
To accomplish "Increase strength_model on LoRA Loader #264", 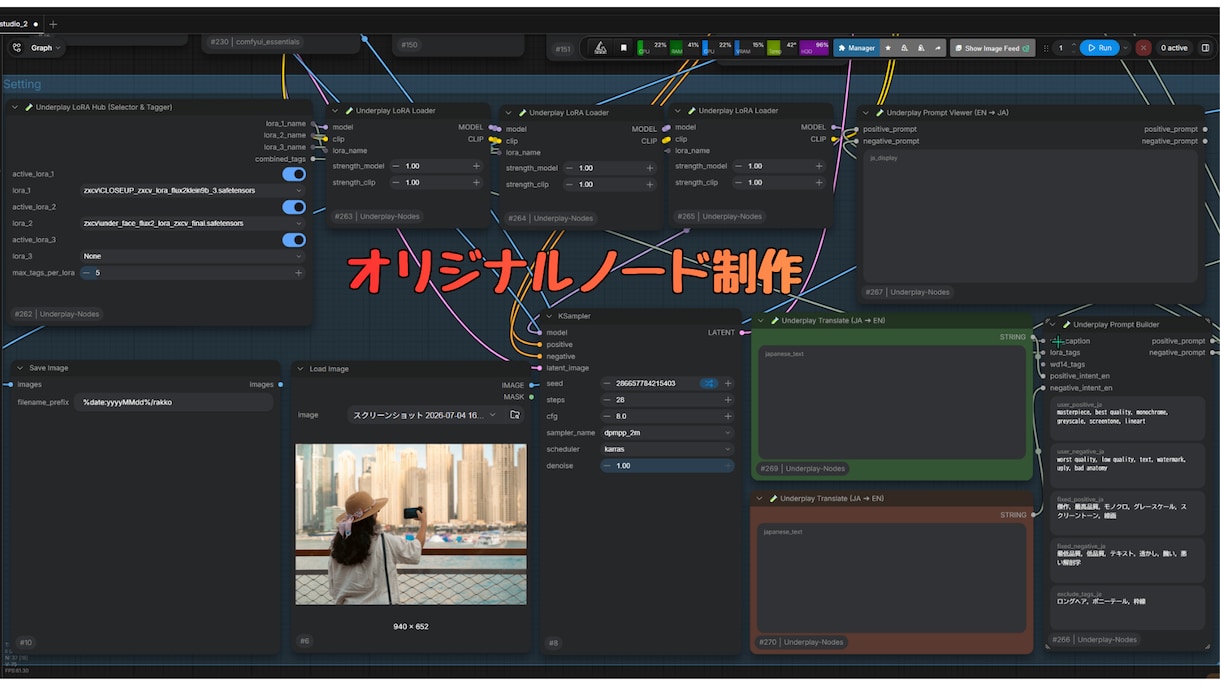I will (x=649, y=168).
